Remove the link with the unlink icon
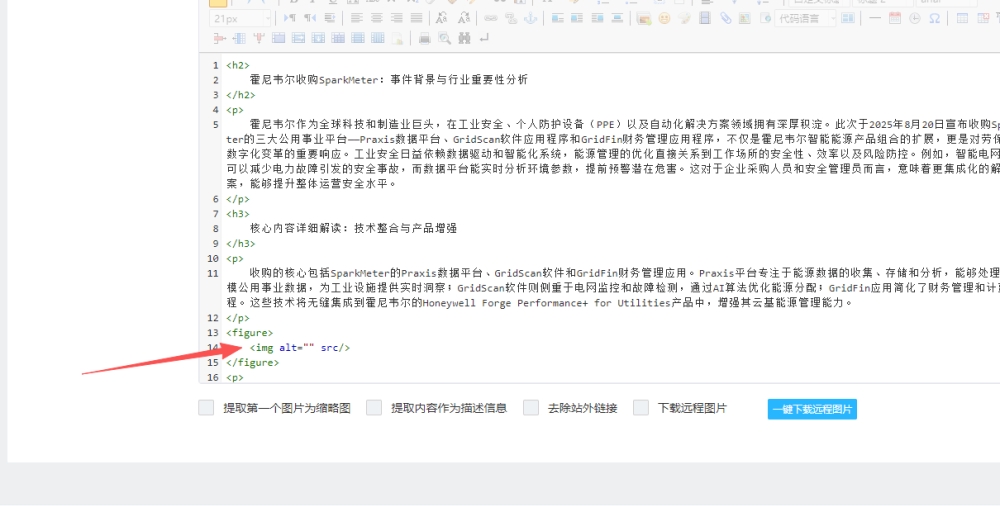The height and width of the screenshot is (512, 1000). pos(511,18)
